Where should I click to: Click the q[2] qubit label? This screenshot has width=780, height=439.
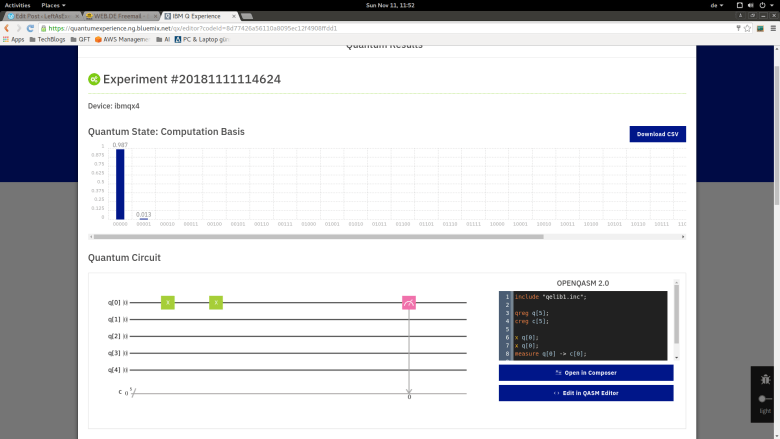(x=114, y=336)
